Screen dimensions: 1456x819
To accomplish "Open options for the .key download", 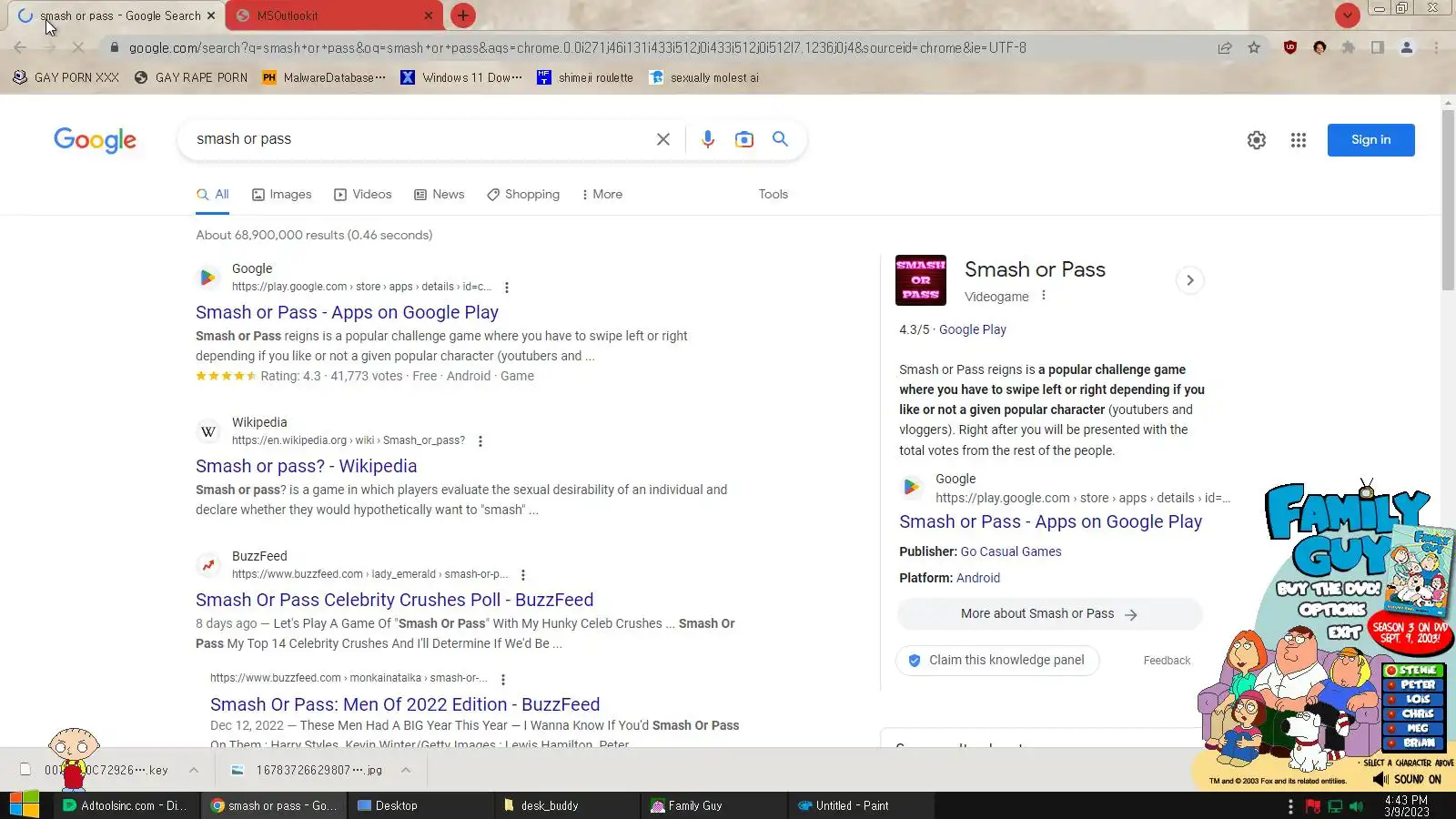I will click(x=194, y=770).
